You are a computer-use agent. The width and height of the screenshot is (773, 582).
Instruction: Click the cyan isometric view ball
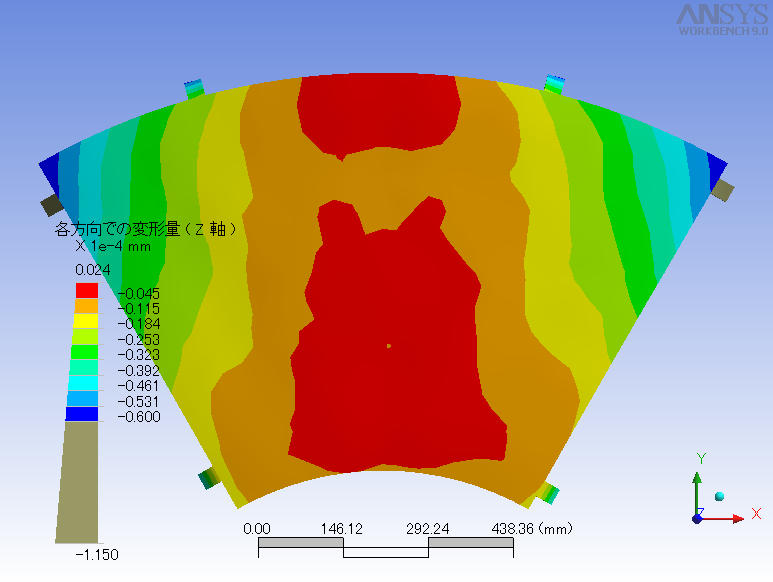coord(719,496)
